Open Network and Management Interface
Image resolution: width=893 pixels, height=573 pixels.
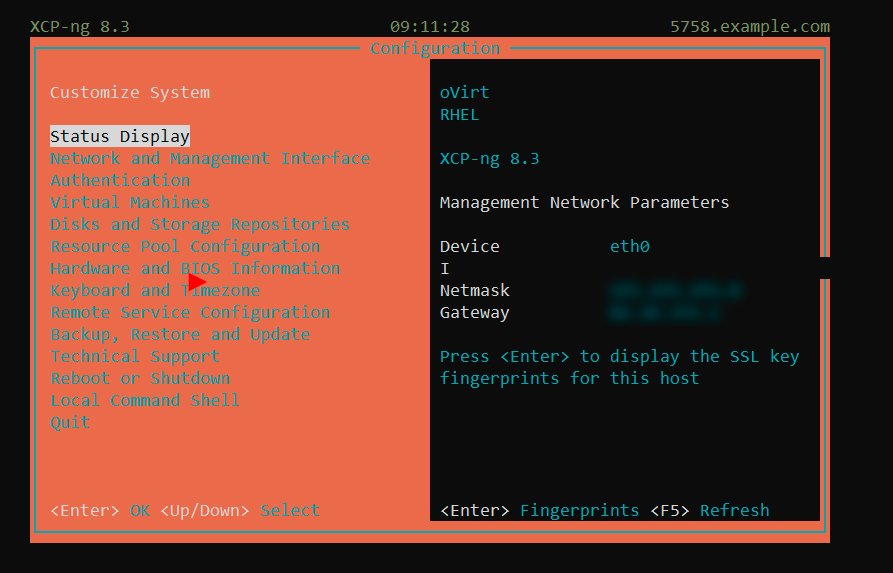point(210,159)
